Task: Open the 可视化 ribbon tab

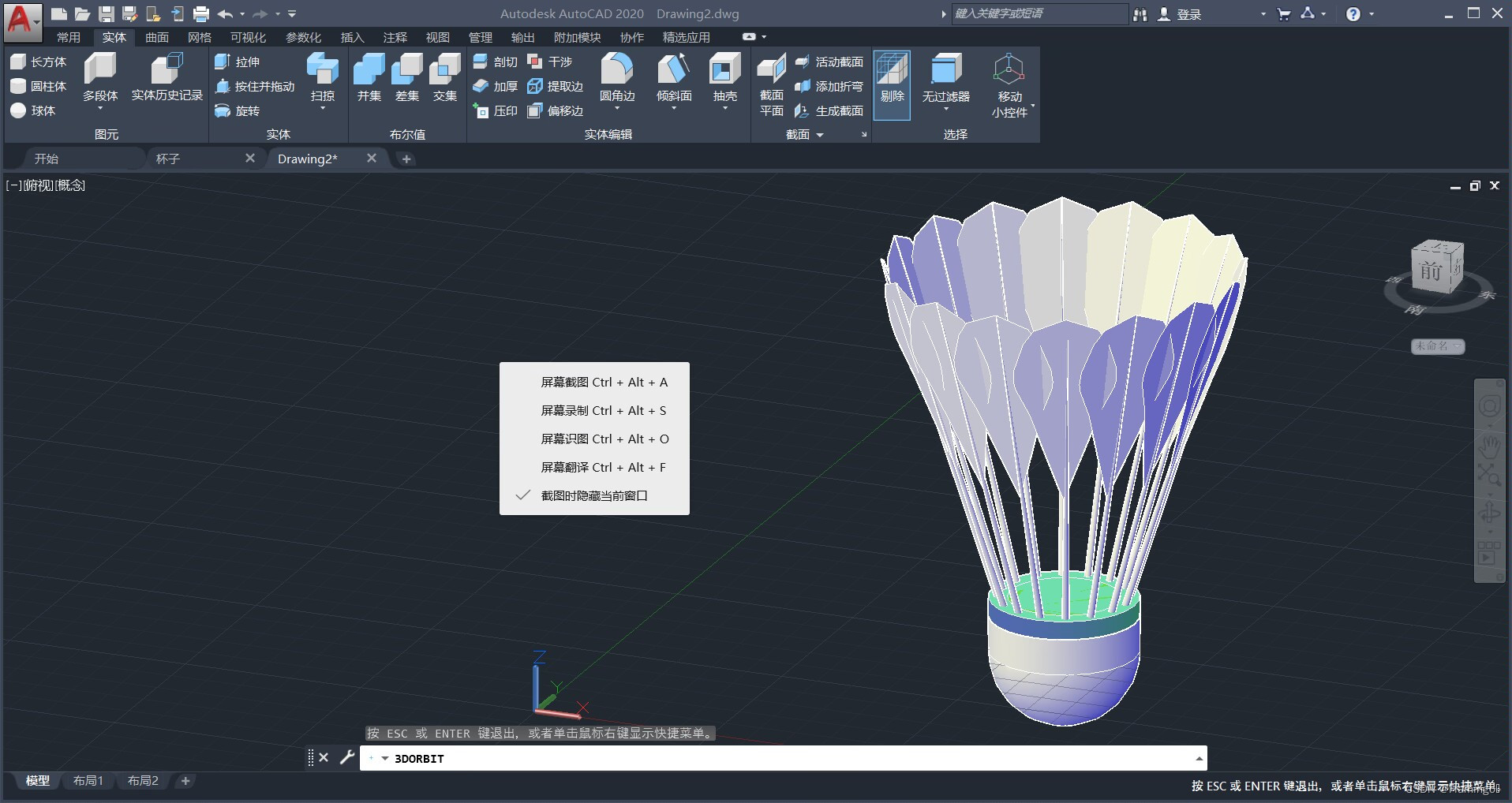Action: tap(248, 37)
